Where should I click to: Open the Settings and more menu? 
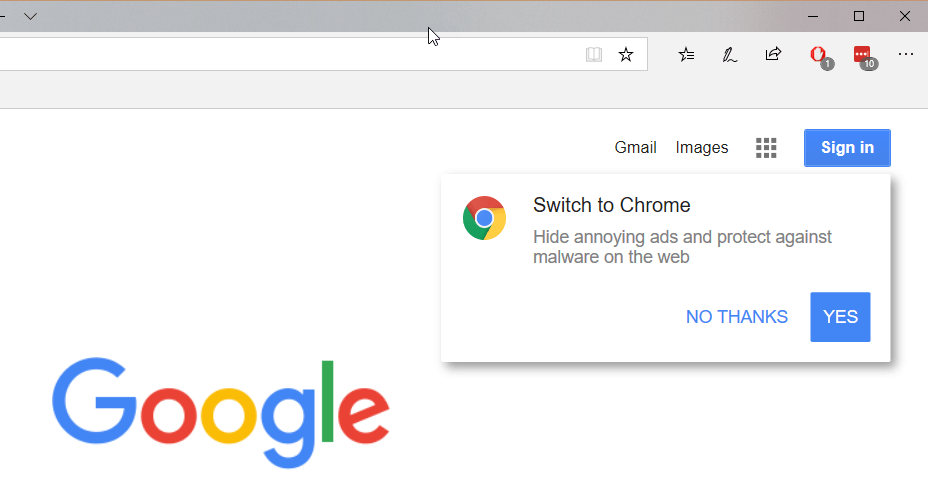pos(906,55)
